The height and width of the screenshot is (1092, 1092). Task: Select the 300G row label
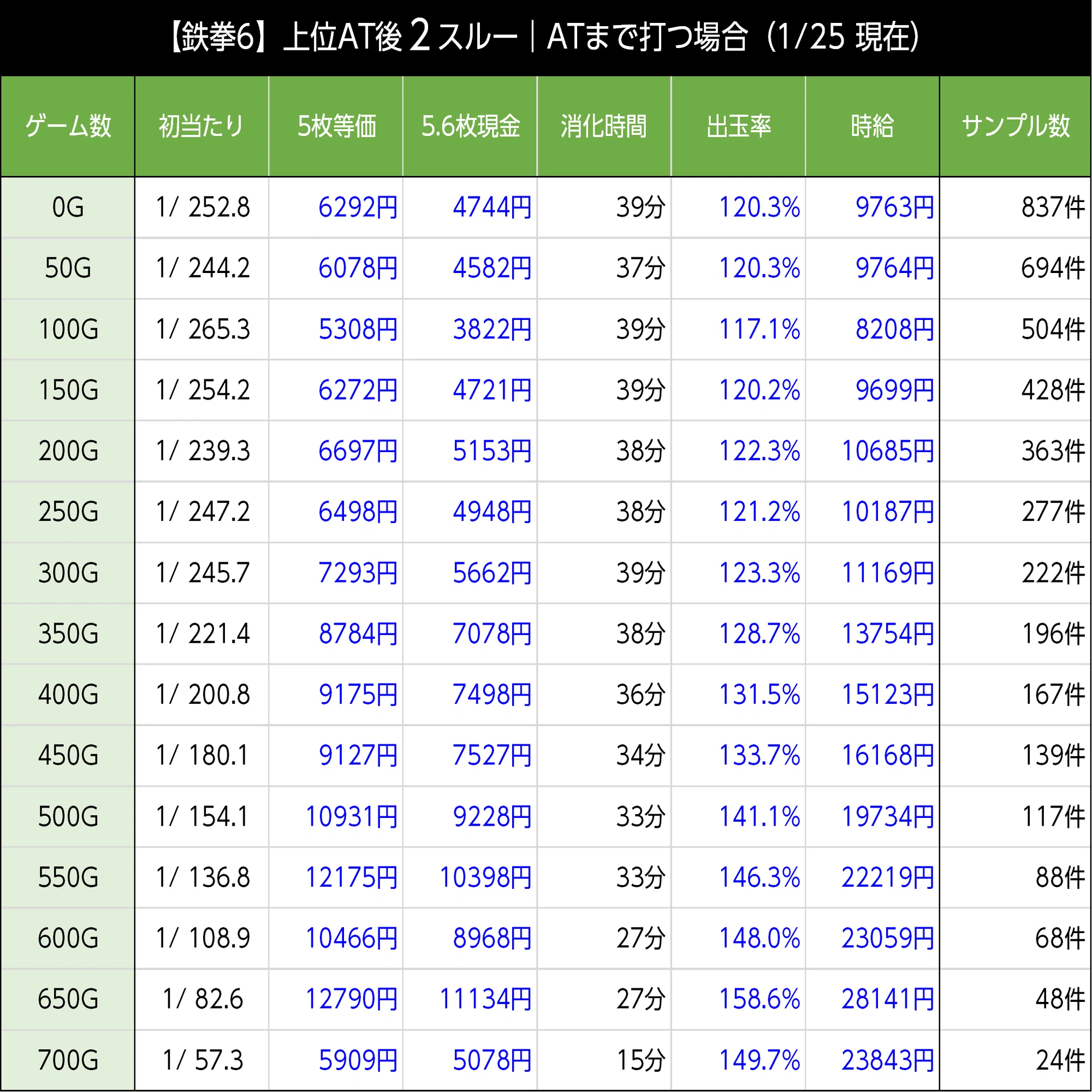point(68,573)
